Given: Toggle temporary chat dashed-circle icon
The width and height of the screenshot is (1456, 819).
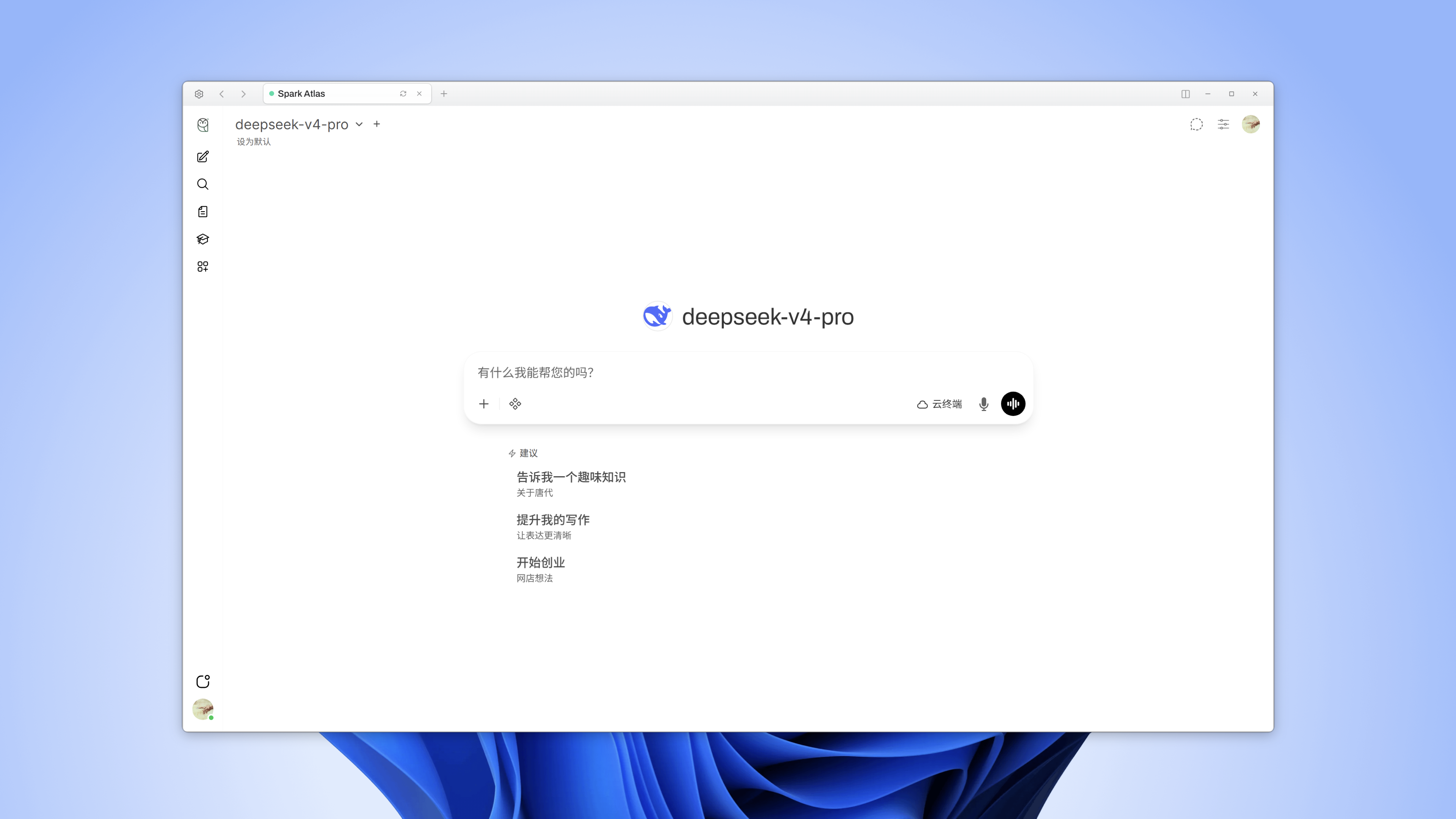Looking at the screenshot, I should pos(1196,124).
